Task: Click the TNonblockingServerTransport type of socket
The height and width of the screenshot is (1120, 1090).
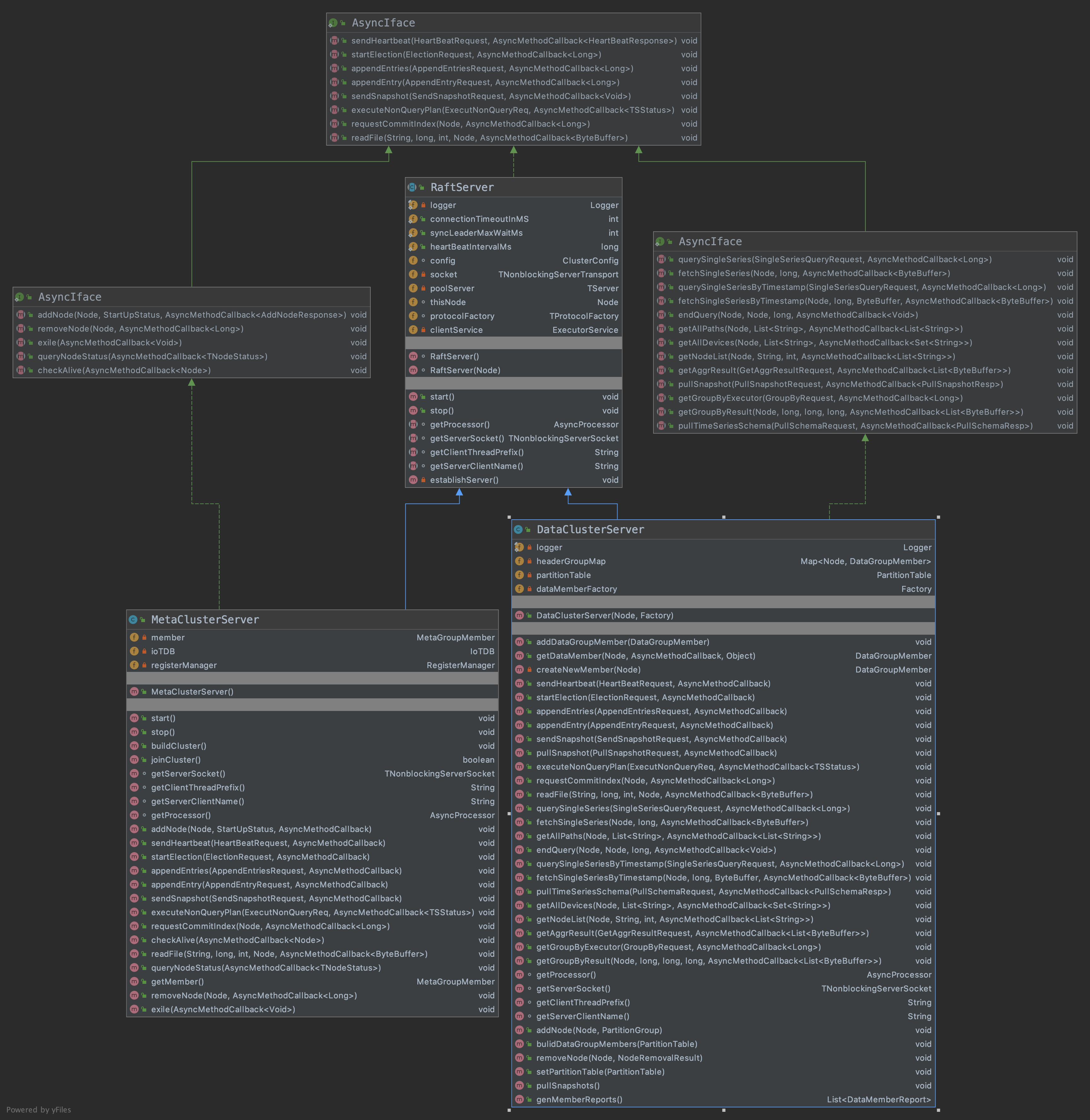Action: 558,275
